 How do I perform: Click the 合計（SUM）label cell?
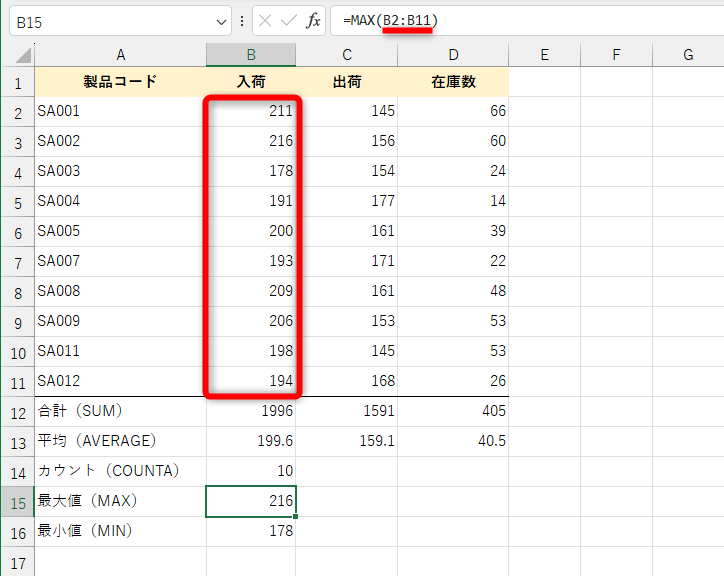point(121,411)
